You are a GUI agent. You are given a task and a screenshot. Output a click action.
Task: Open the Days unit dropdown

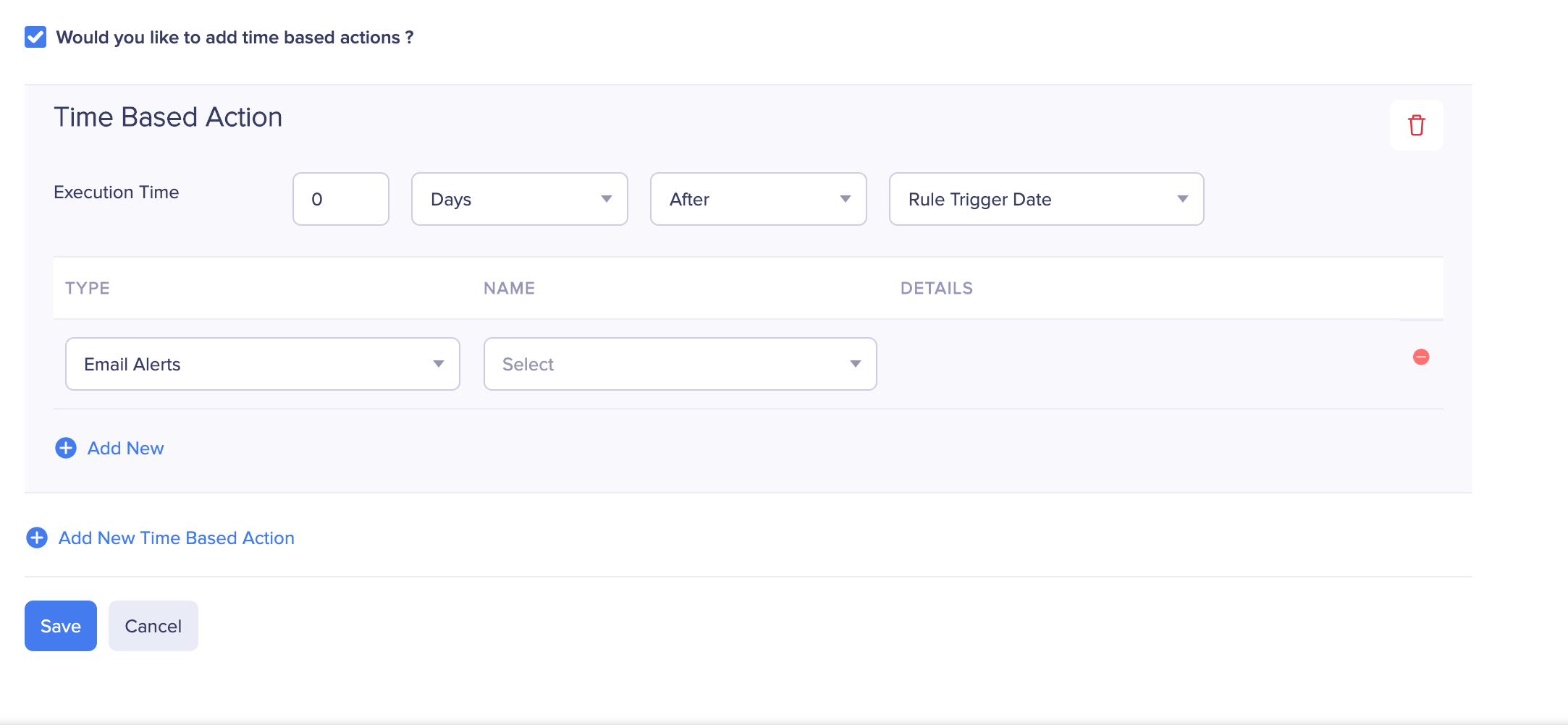point(518,199)
